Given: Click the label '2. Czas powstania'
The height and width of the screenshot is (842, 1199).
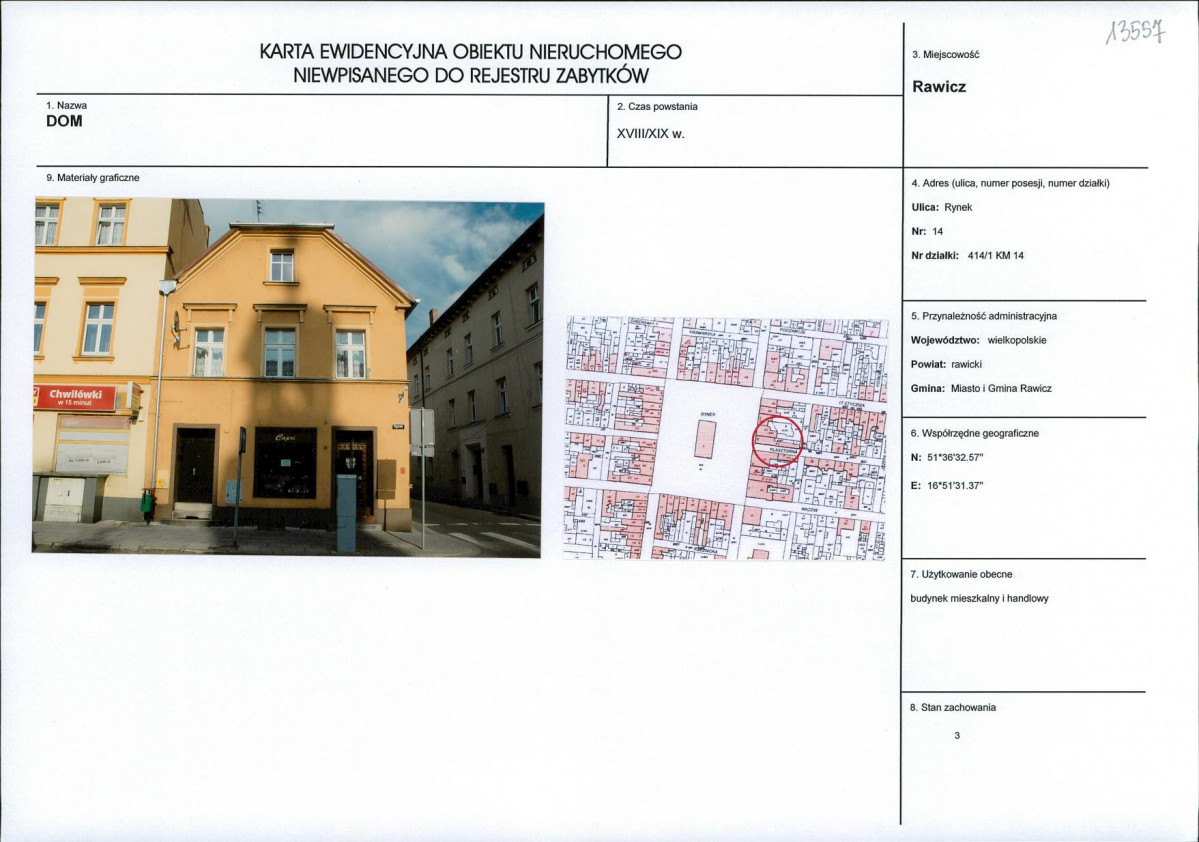Looking at the screenshot, I should (657, 106).
